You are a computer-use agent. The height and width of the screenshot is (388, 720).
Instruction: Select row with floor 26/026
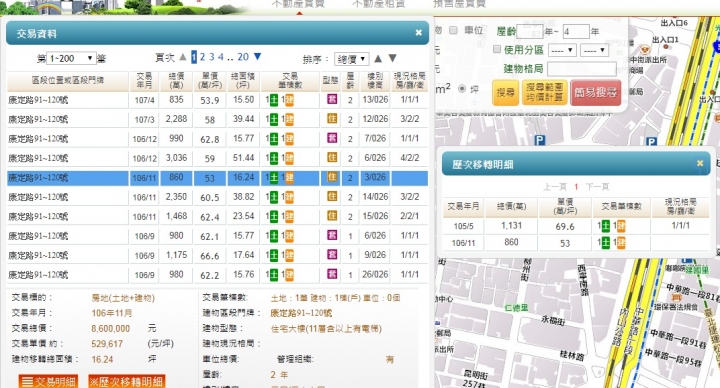(217, 275)
